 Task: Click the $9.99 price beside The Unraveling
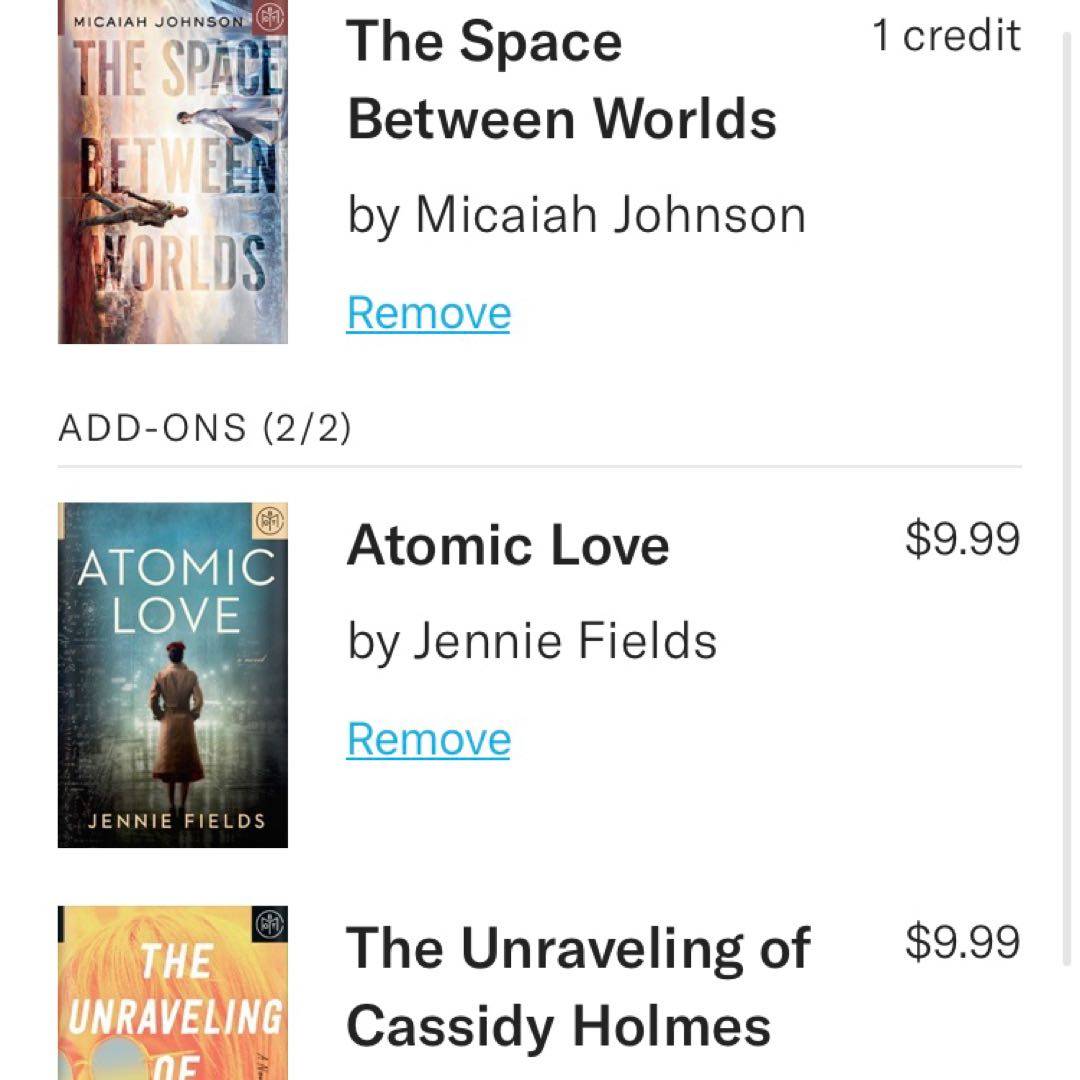pos(962,942)
